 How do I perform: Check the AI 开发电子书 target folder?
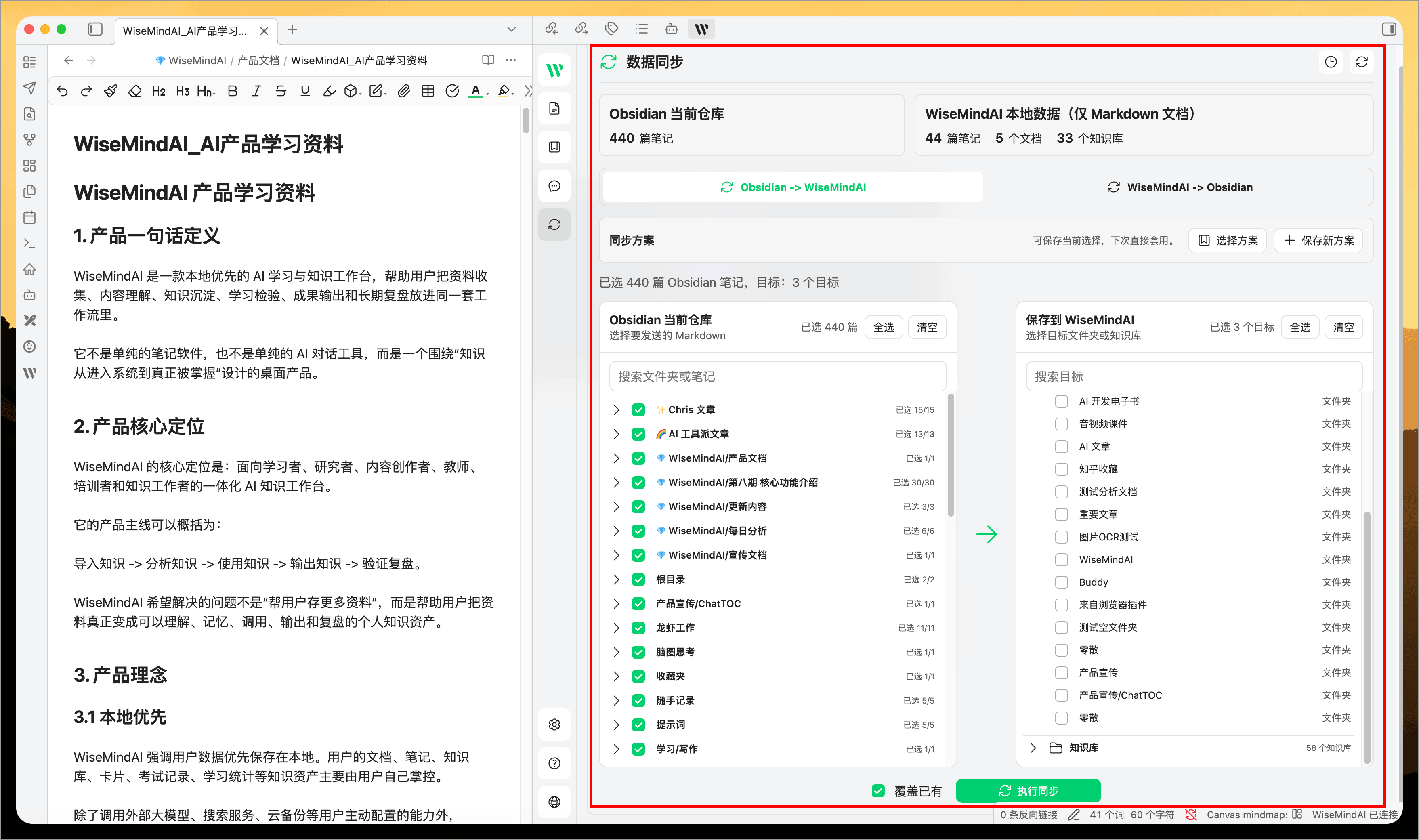click(x=1061, y=401)
